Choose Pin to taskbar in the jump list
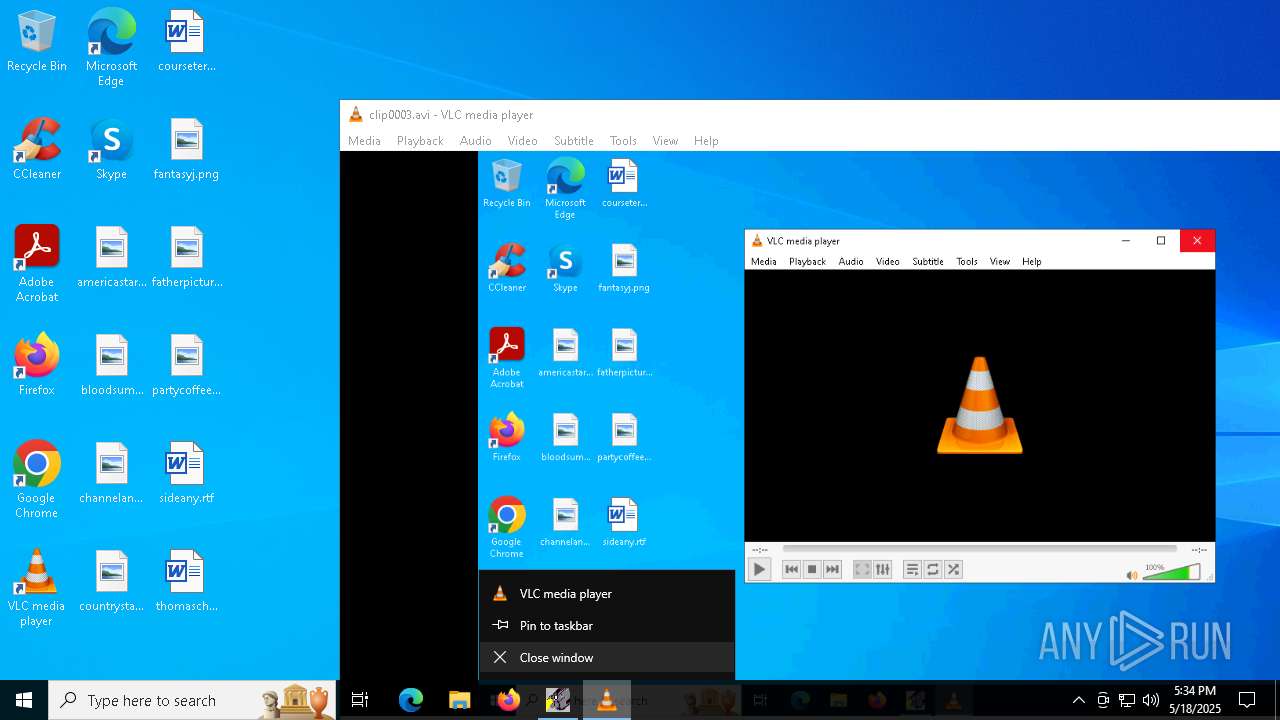The height and width of the screenshot is (720, 1280). click(x=607, y=626)
